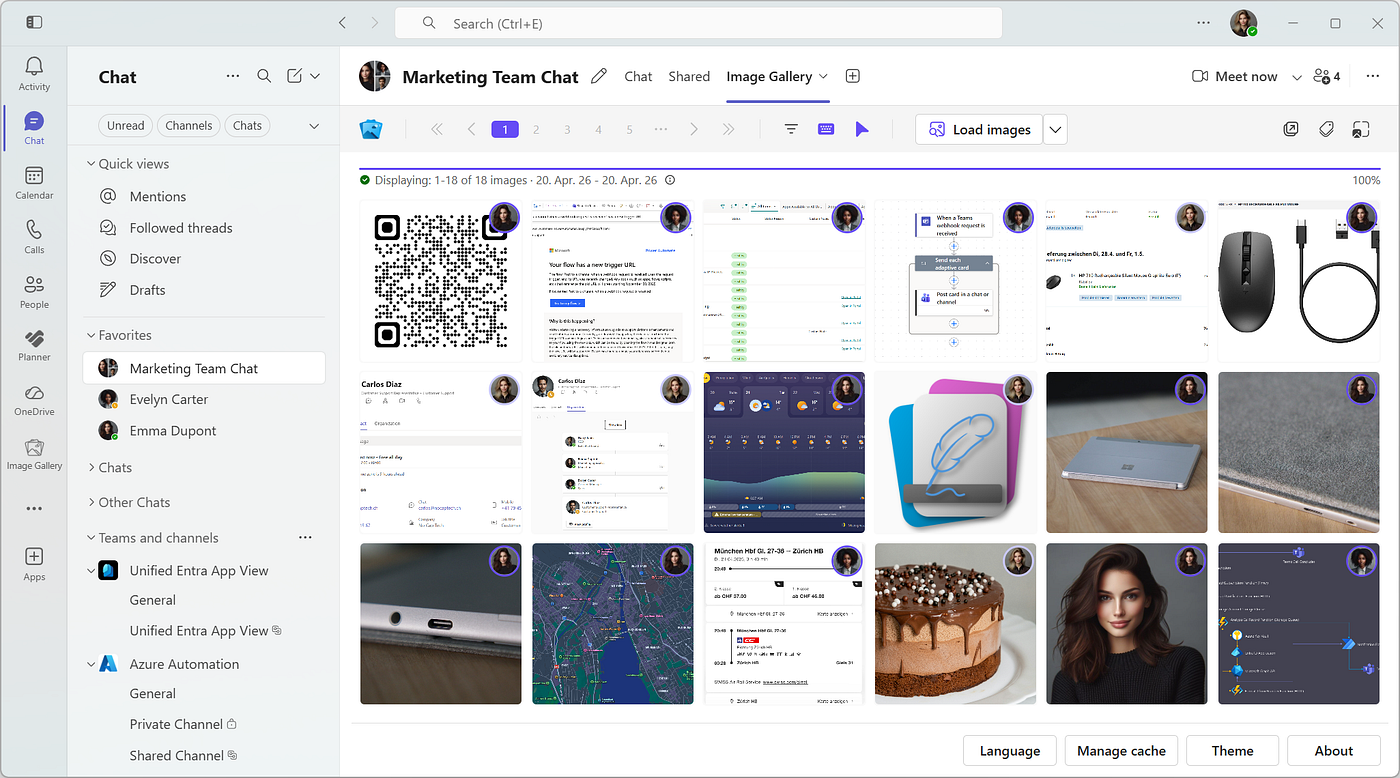Search within the chat list

coord(264,76)
